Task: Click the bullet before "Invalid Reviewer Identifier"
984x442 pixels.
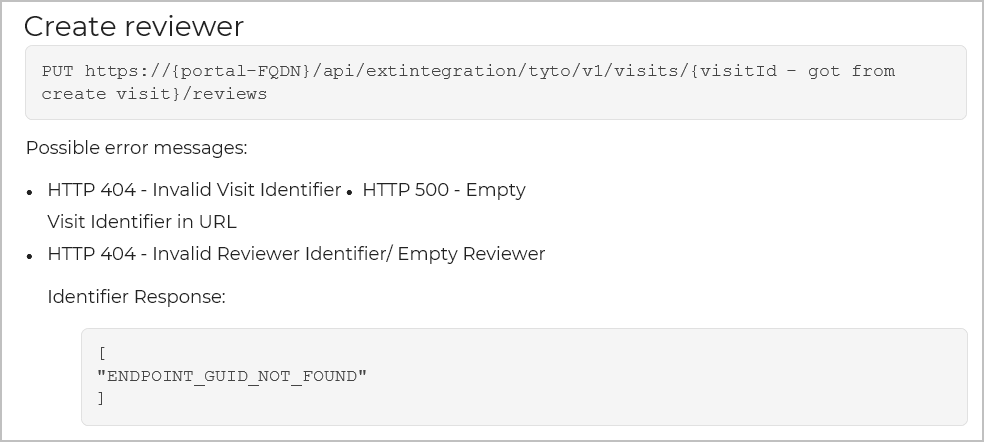Action: click(32, 255)
